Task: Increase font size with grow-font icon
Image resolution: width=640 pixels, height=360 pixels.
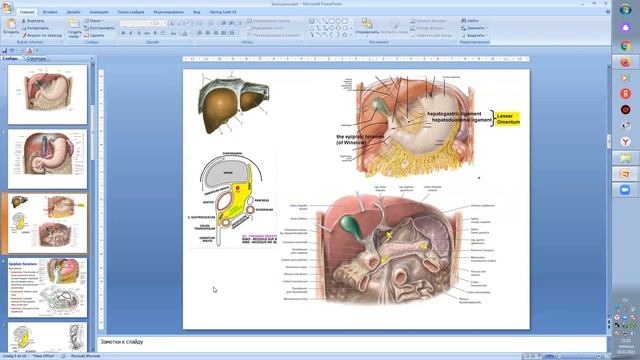Action: pyautogui.click(x=171, y=24)
